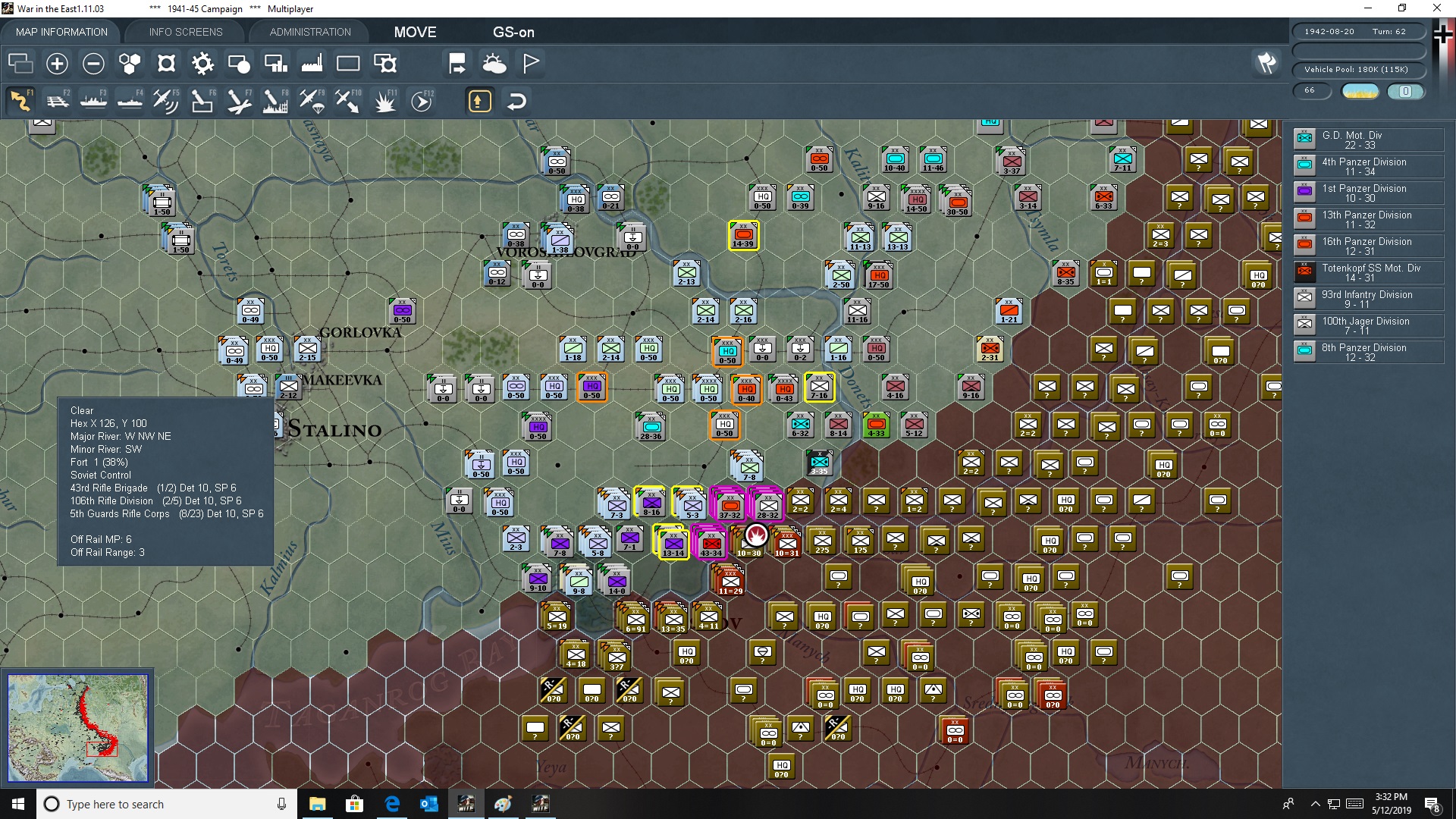Viewport: 1456px width, 819px height.
Task: Toggle the factory display icon
Action: 312,64
